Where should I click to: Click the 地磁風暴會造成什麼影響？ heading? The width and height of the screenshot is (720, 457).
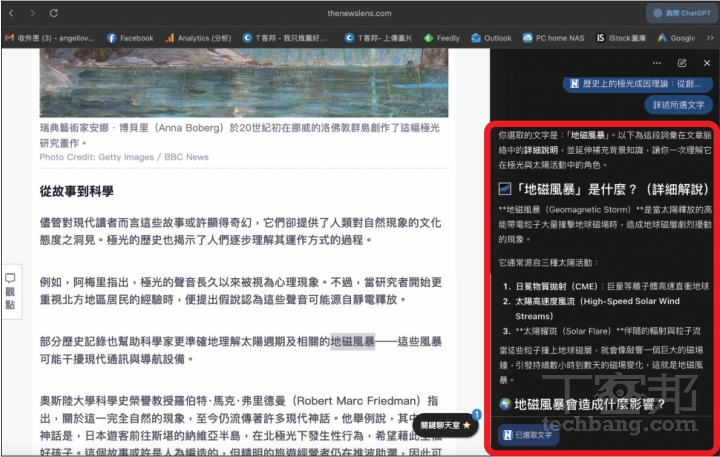tap(582, 404)
